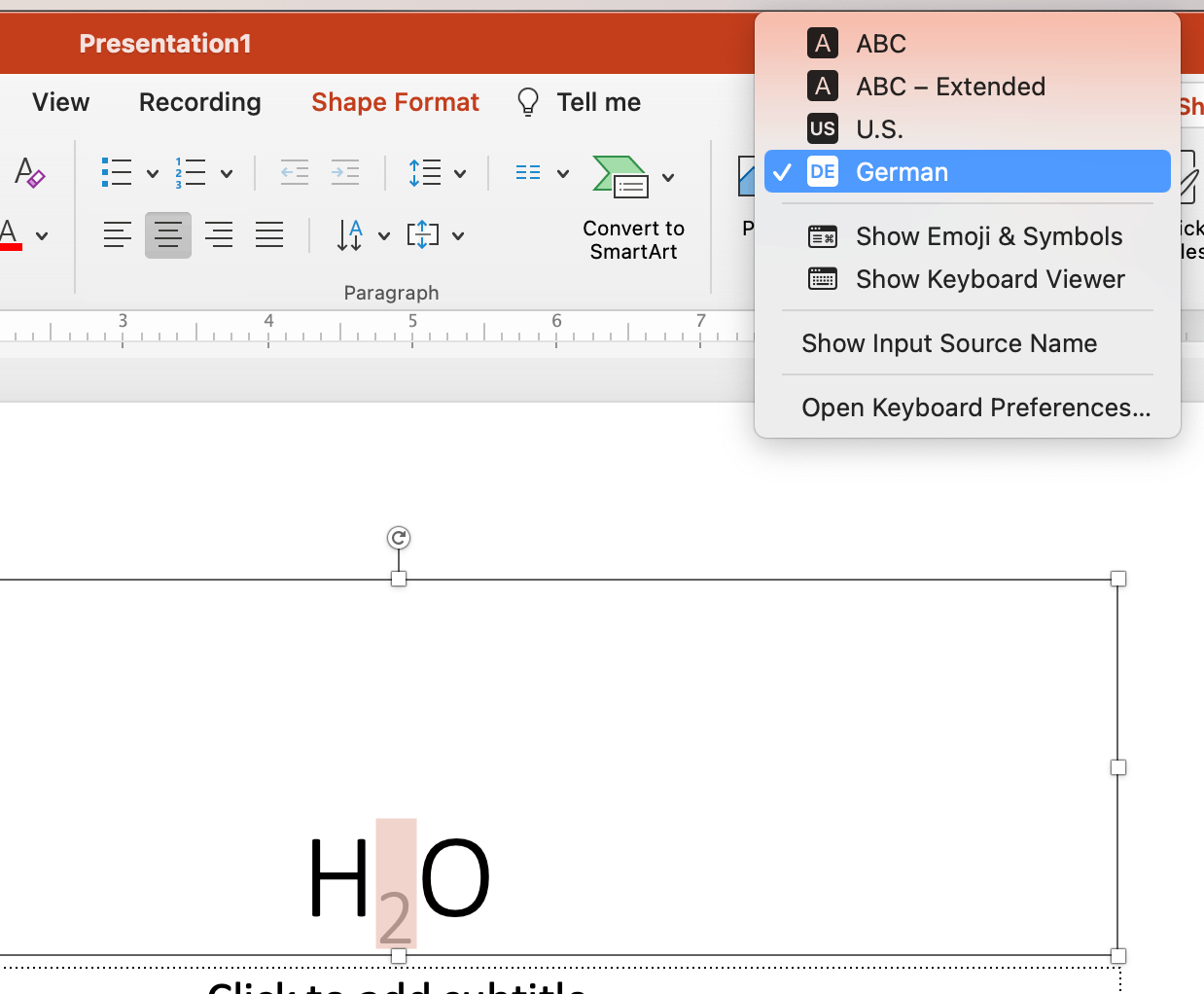
Task: Click the align text vertically icon
Action: tap(423, 234)
